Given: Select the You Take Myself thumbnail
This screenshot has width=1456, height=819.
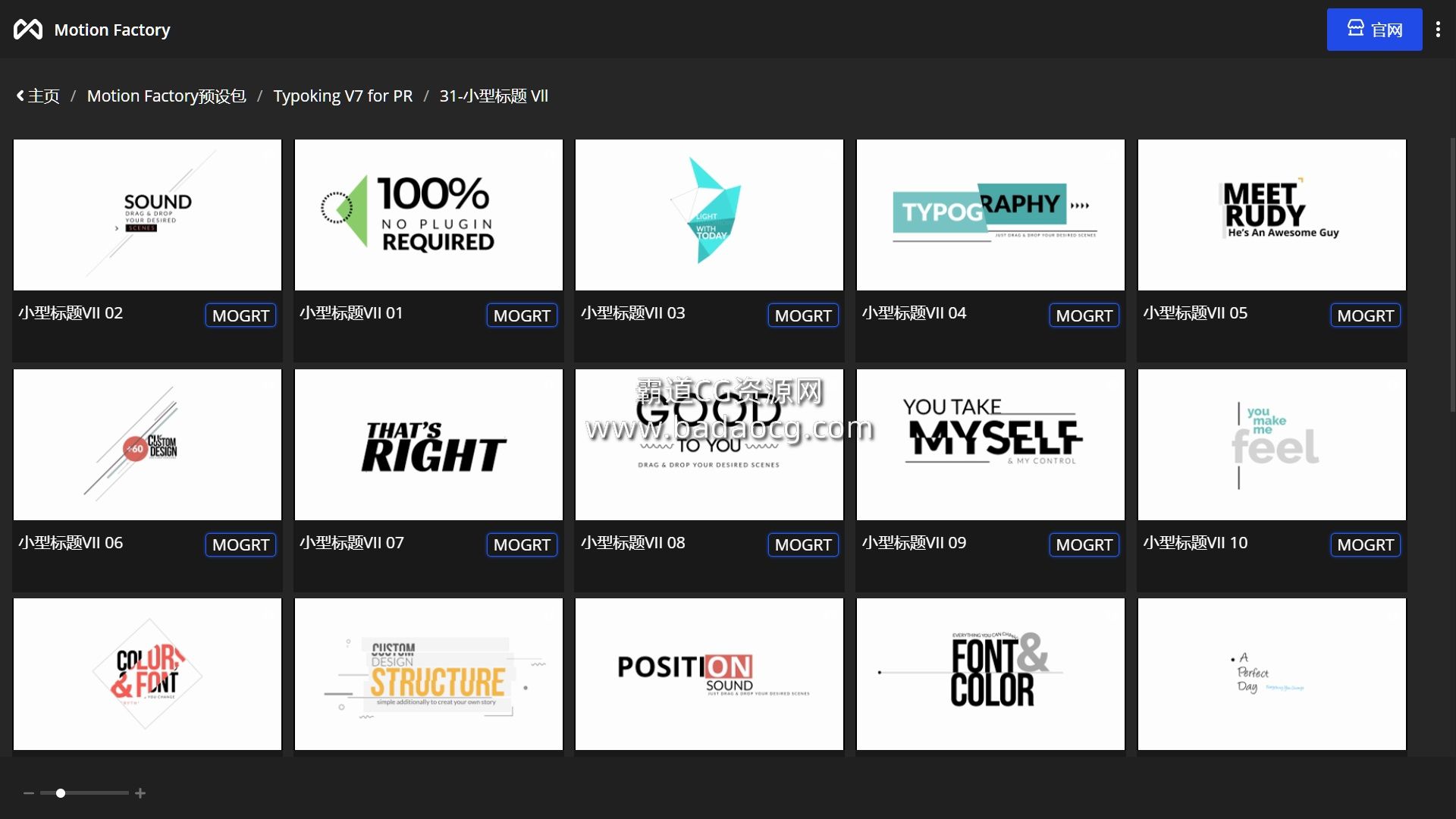Looking at the screenshot, I should click(x=990, y=444).
